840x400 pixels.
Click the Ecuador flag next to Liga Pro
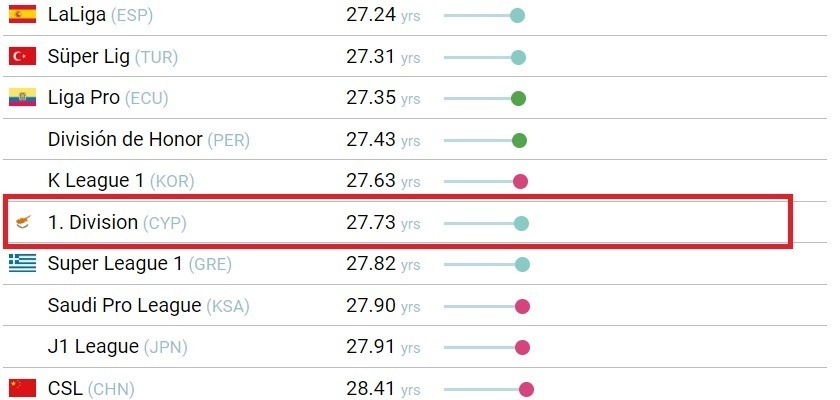22,97
